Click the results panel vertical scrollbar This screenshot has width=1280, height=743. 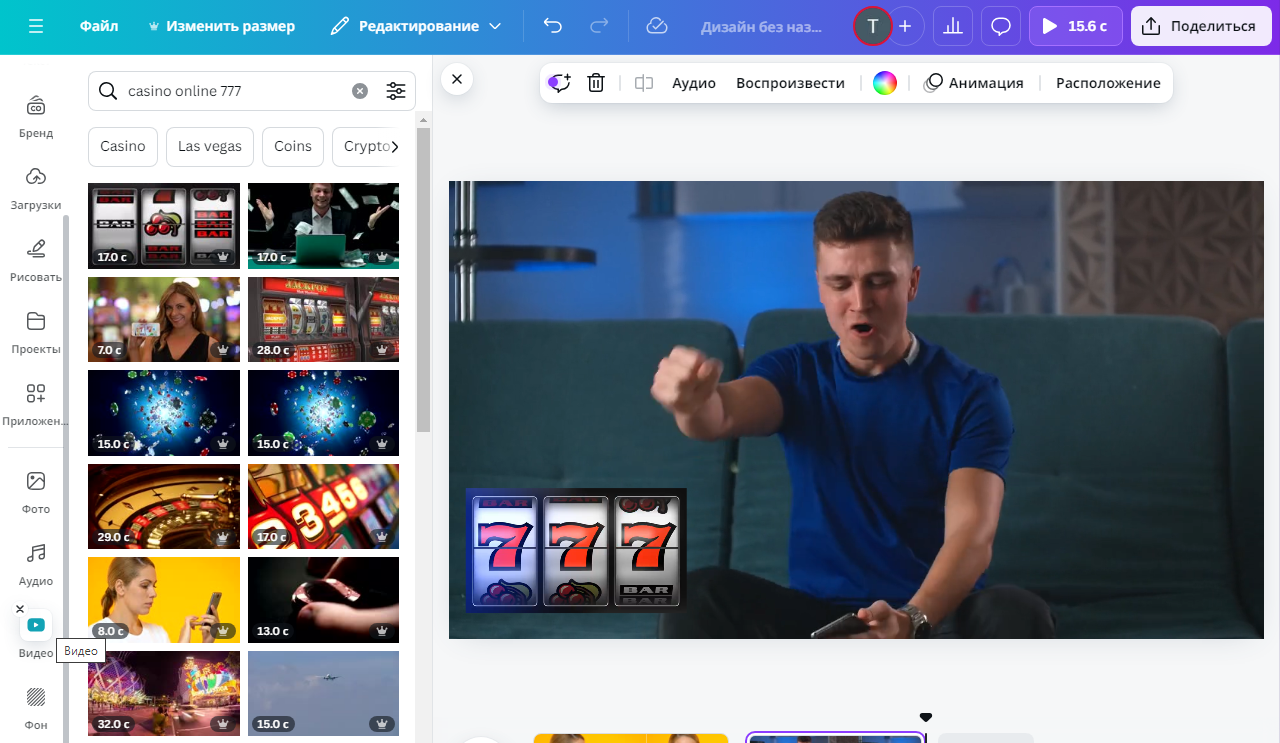(423, 280)
